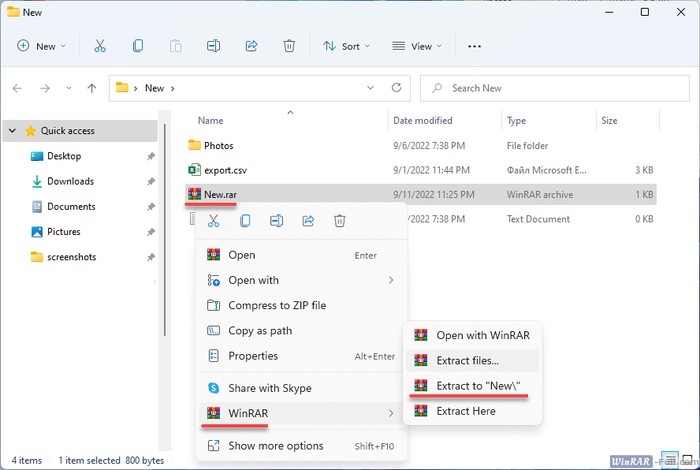Select Show more options
This screenshot has width=700, height=470.
(x=275, y=446)
